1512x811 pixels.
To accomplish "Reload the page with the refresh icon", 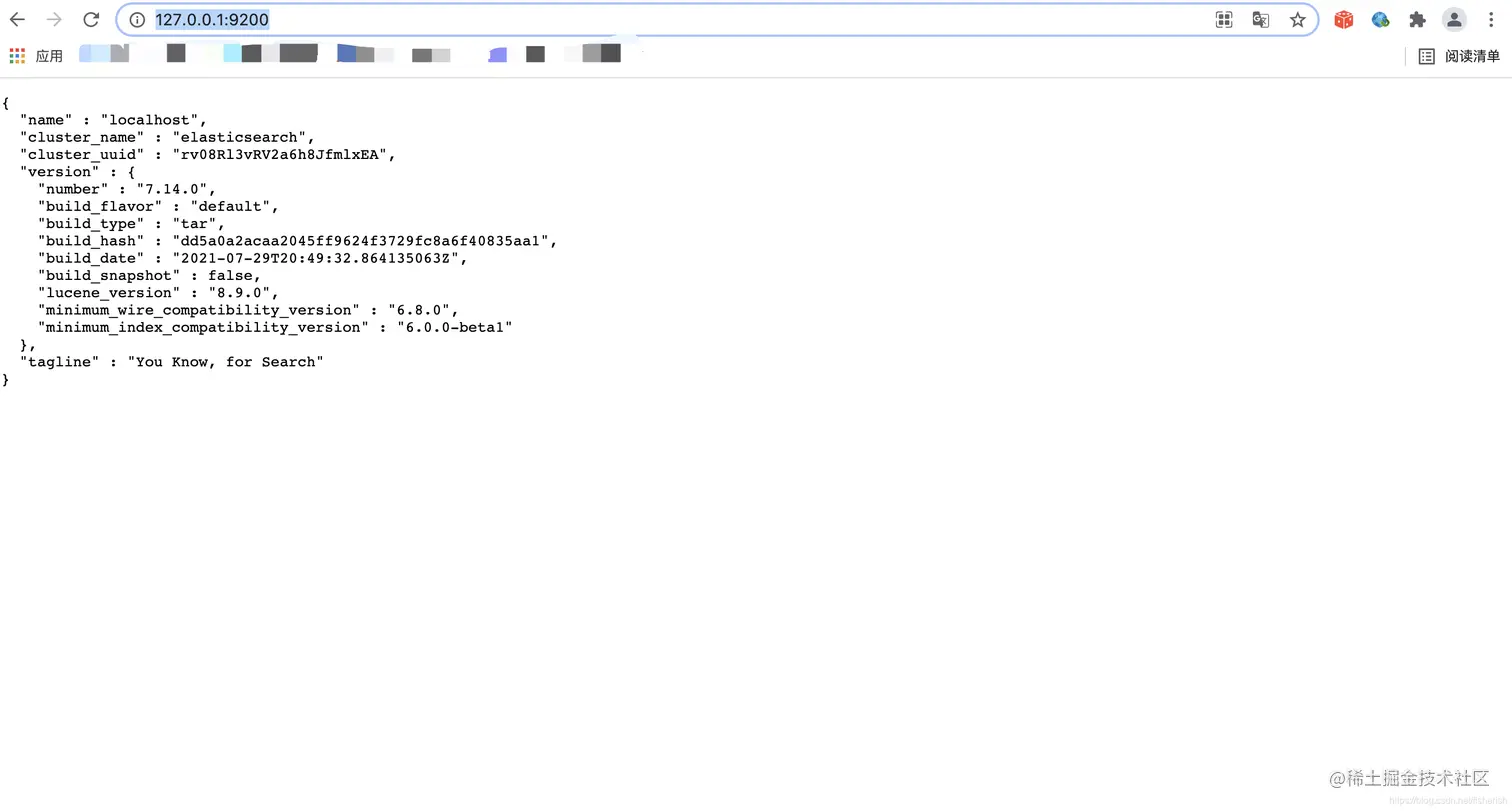I will 91,20.
